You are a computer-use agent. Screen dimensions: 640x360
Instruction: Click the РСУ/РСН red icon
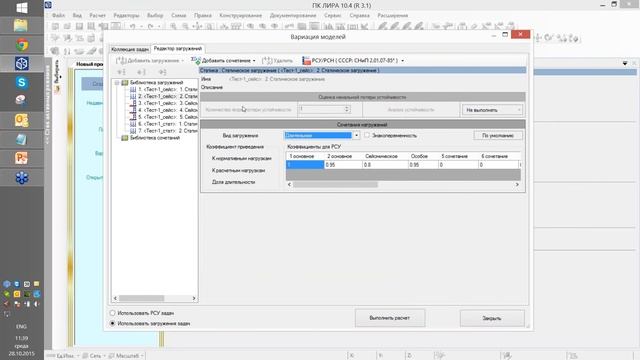tap(306, 60)
